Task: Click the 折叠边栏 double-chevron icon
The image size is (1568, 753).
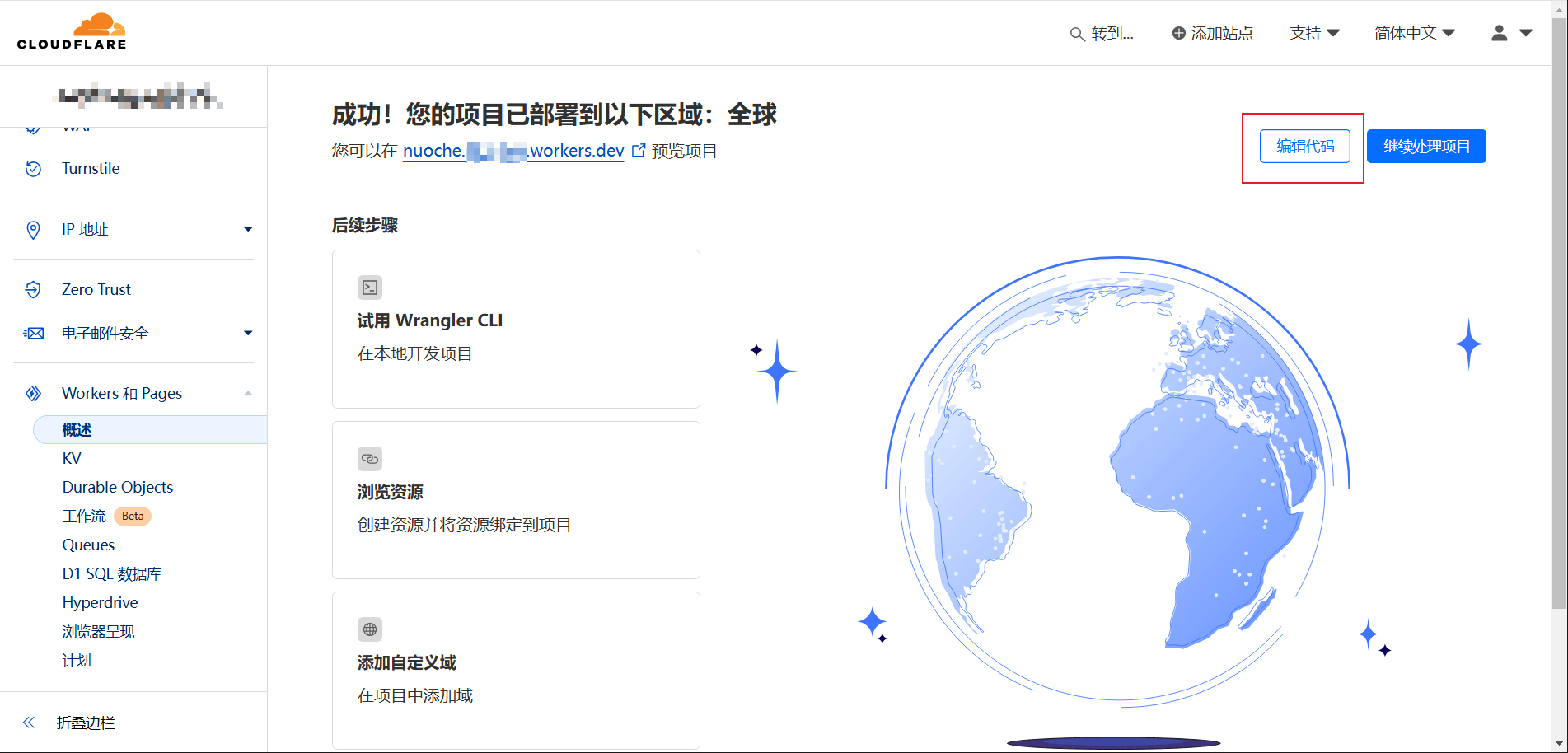Action: (29, 723)
